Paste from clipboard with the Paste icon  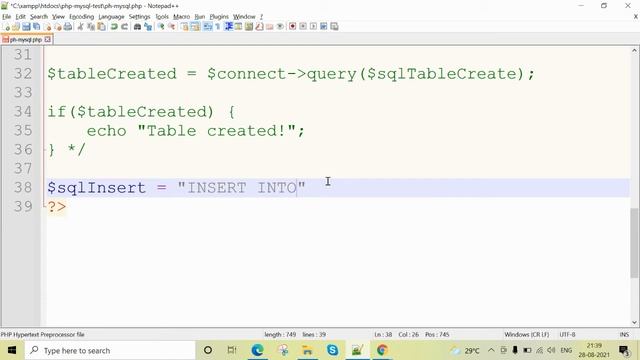click(x=101, y=27)
